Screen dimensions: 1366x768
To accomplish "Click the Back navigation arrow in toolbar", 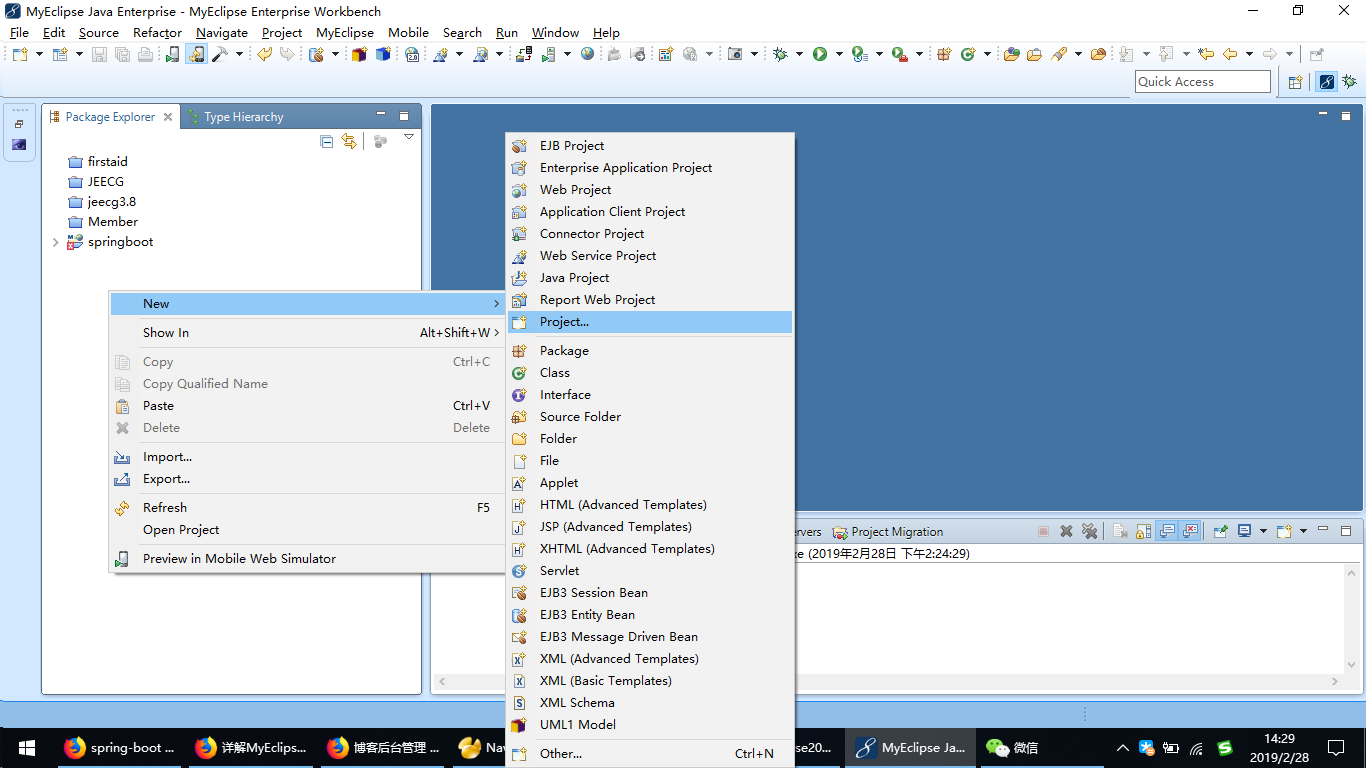I will [x=1230, y=54].
